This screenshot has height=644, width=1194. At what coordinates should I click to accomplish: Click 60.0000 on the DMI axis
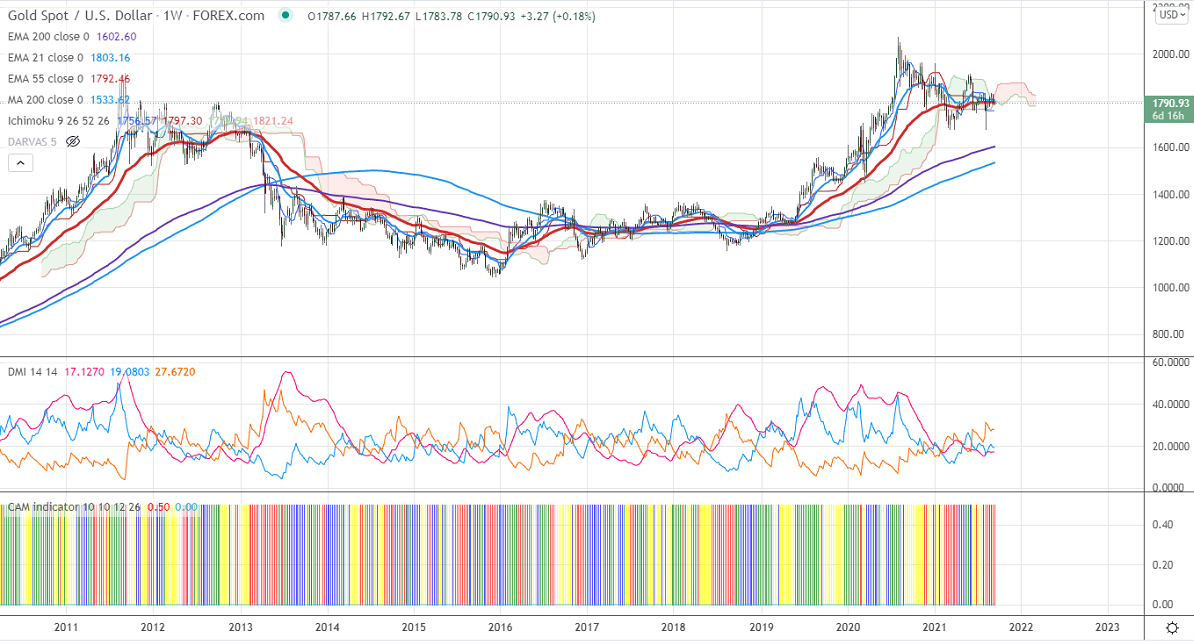click(x=1170, y=363)
